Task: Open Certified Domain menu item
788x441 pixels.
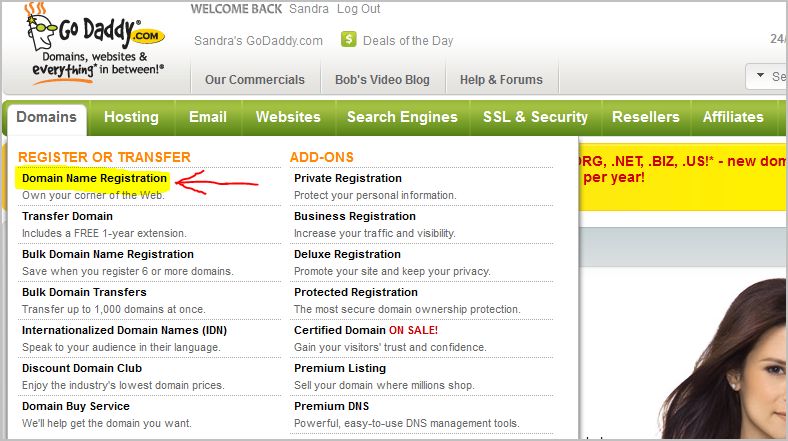Action: click(339, 330)
